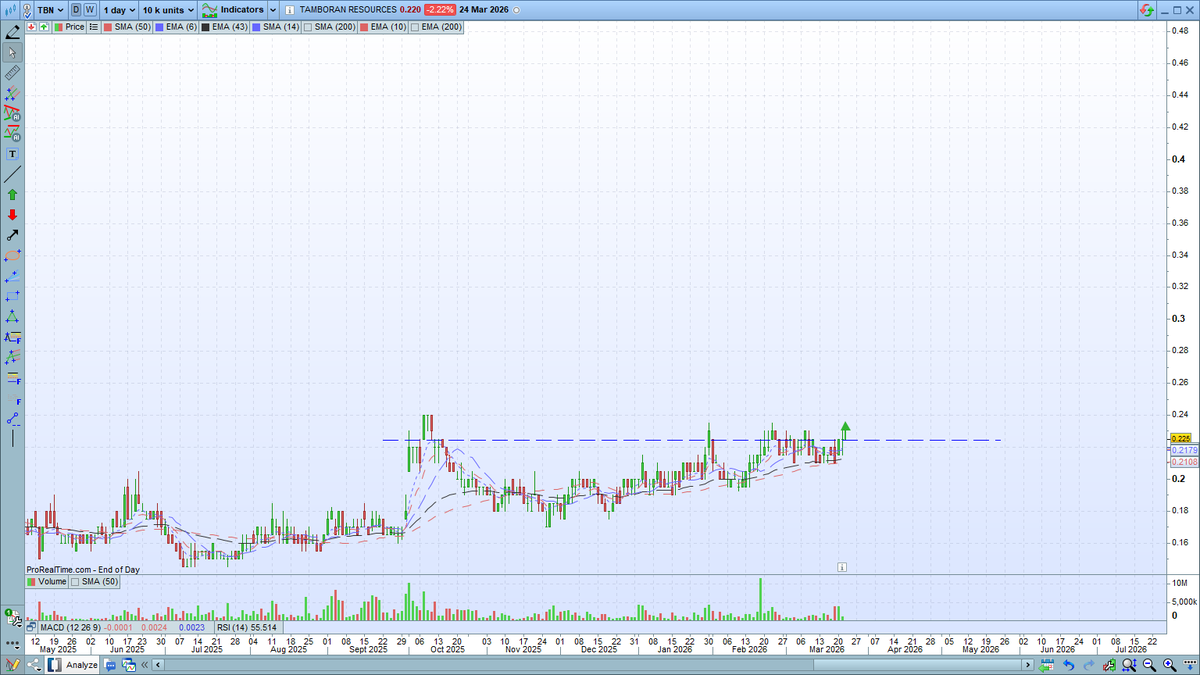This screenshot has height=675, width=1200.
Task: Select the rectangle drawing tool
Action: coord(12,296)
